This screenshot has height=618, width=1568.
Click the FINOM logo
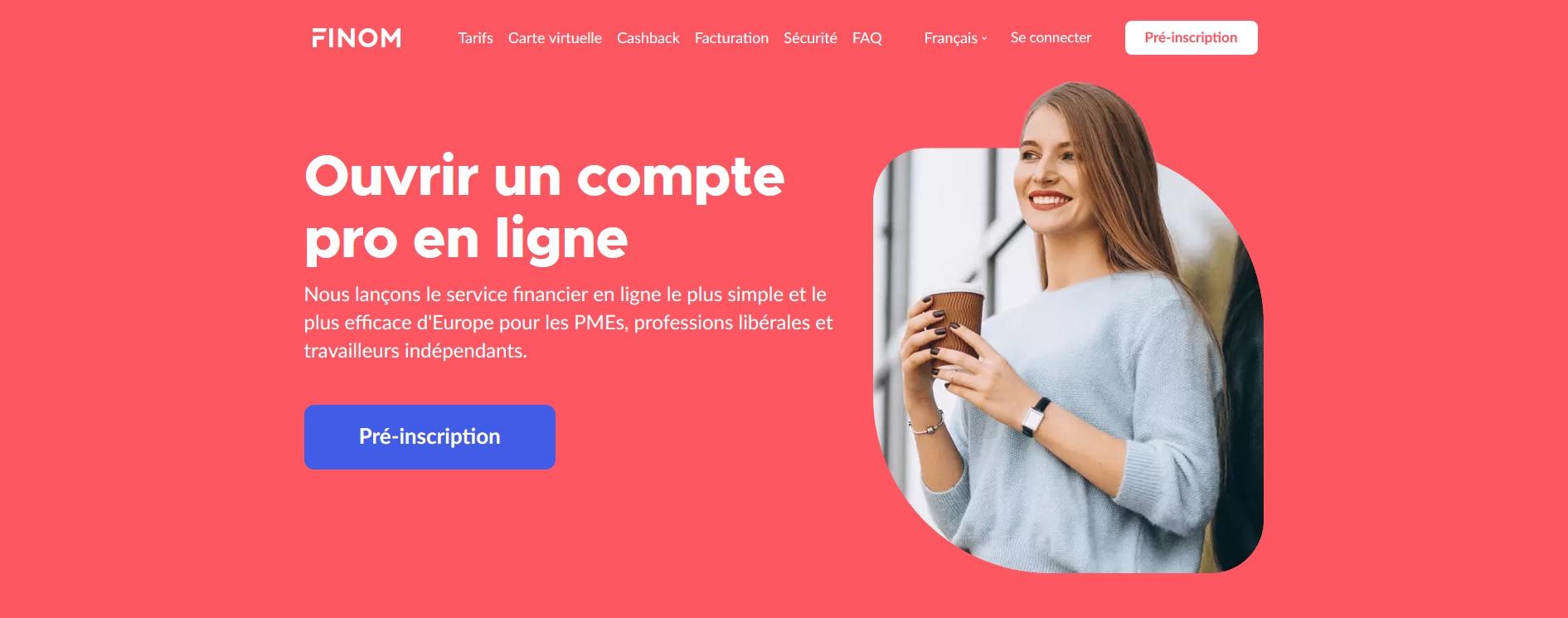(x=357, y=37)
